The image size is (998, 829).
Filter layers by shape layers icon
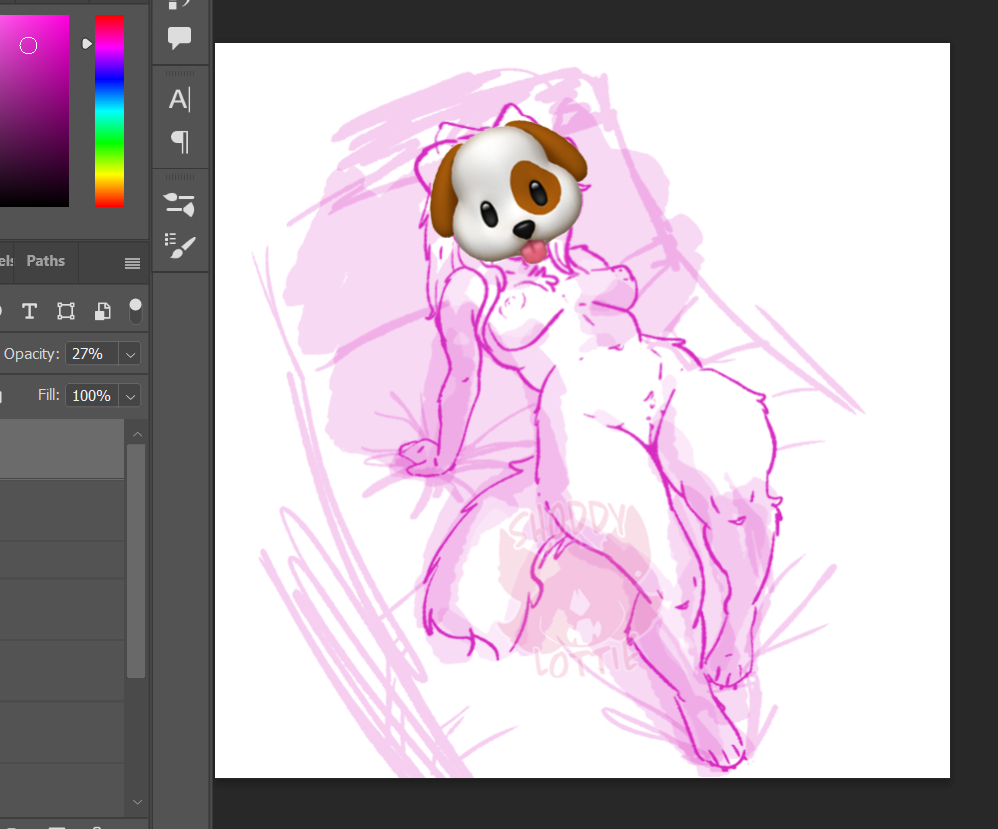(66, 311)
